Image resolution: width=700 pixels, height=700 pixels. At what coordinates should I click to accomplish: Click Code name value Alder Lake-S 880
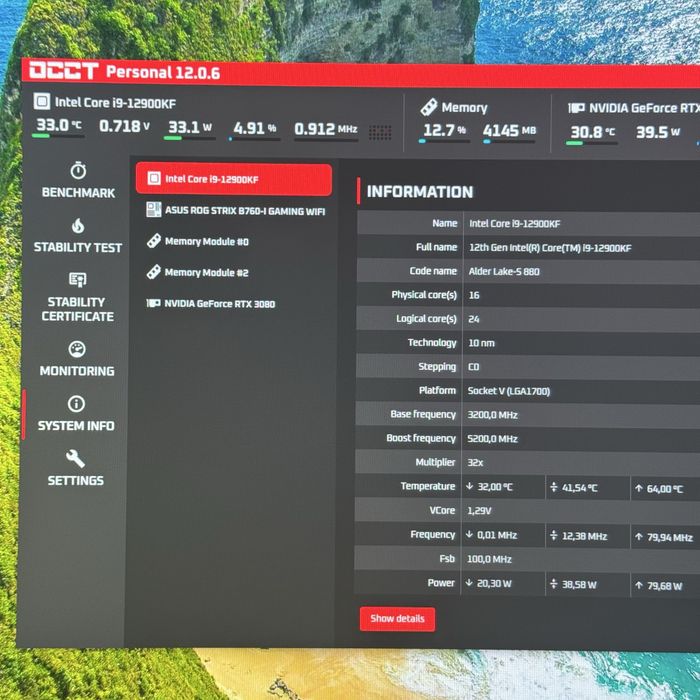pyautogui.click(x=504, y=271)
